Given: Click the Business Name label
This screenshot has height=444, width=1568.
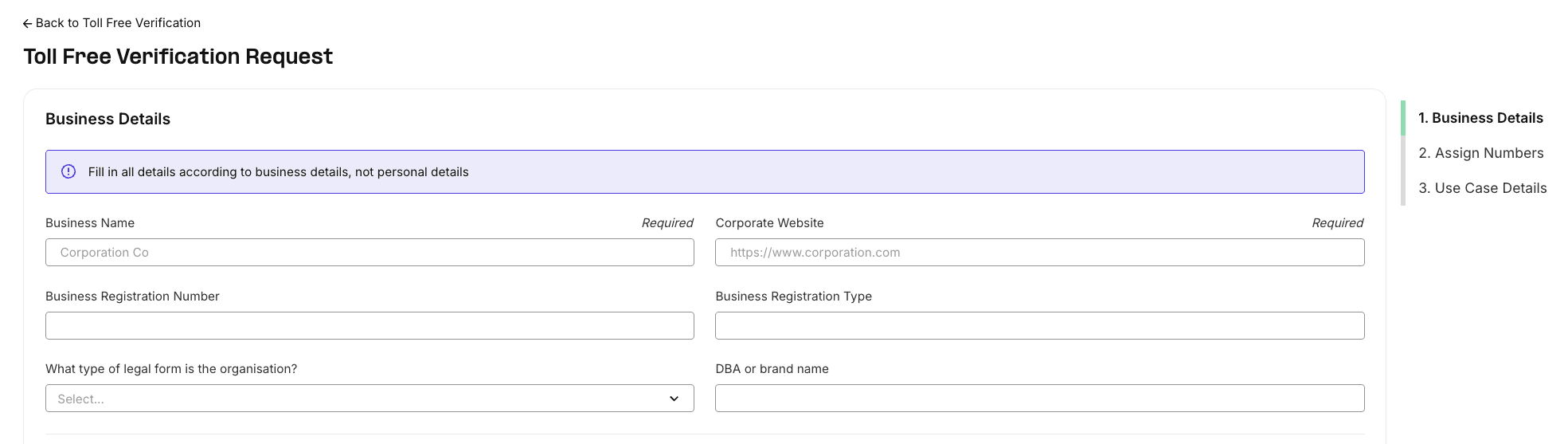Looking at the screenshot, I should 90,223.
